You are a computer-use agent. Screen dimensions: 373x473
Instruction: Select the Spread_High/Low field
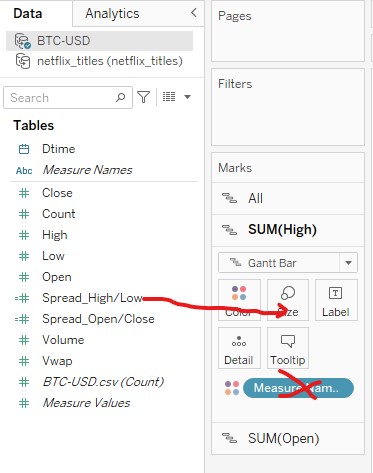[92, 298]
